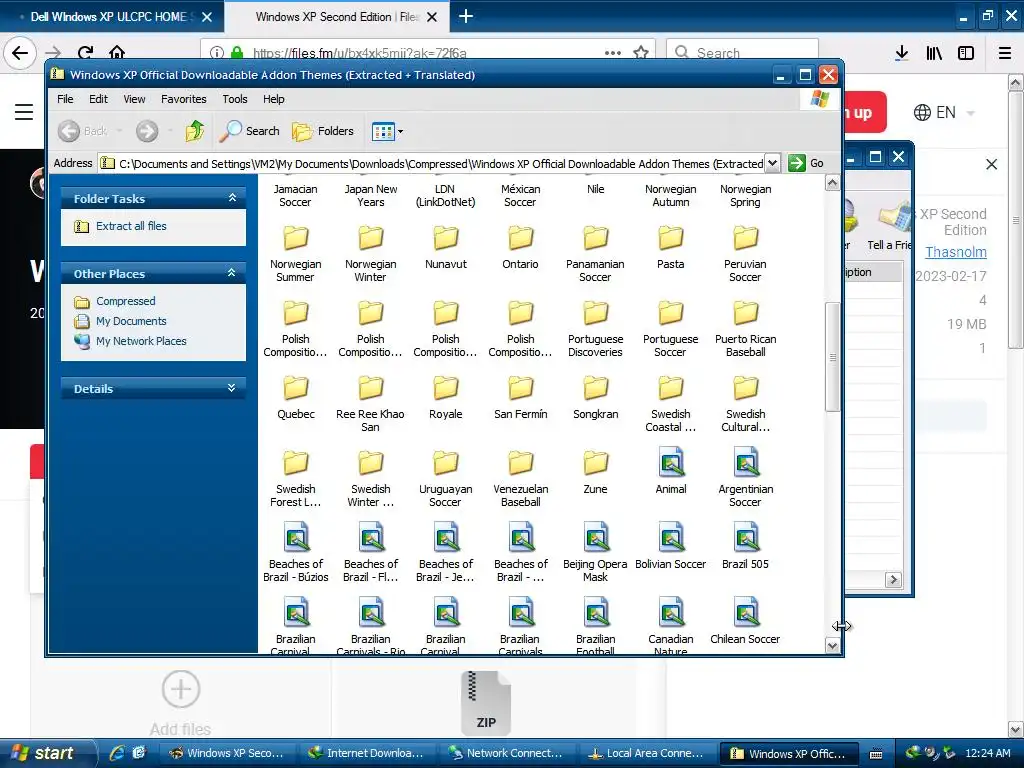The width and height of the screenshot is (1024, 768).
Task: Click Extract all files link
Action: pyautogui.click(x=131, y=226)
